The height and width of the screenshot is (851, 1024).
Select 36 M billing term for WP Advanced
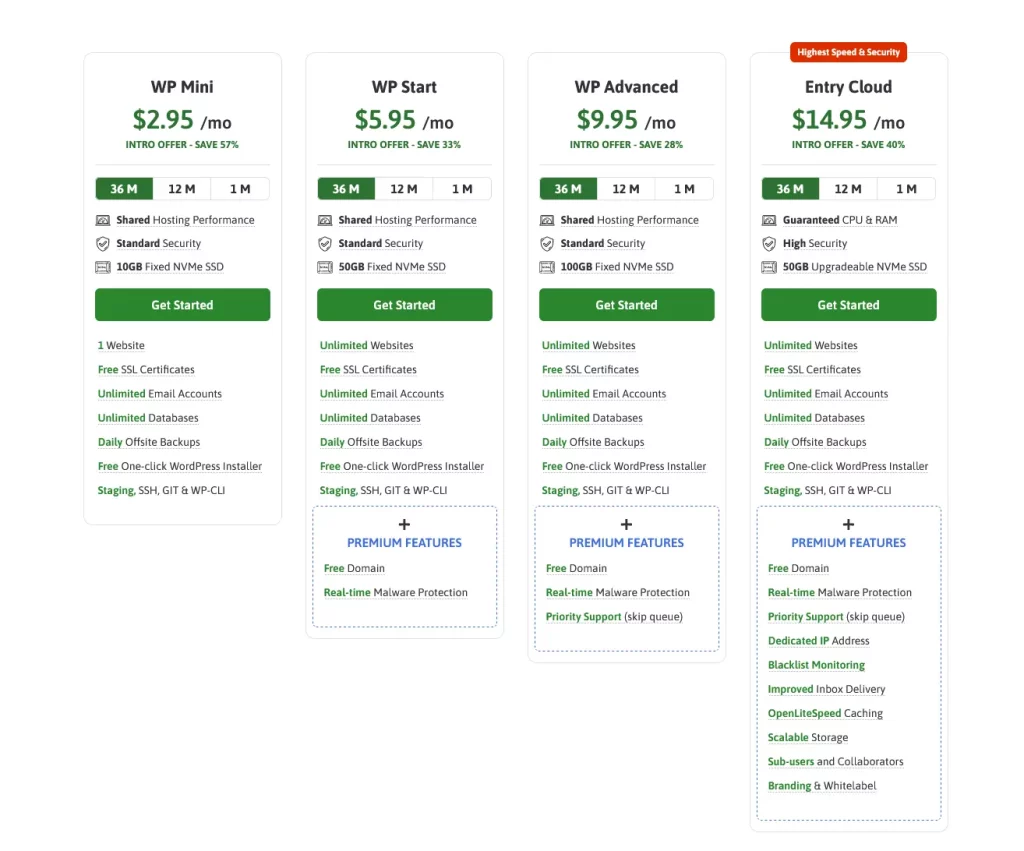click(568, 189)
